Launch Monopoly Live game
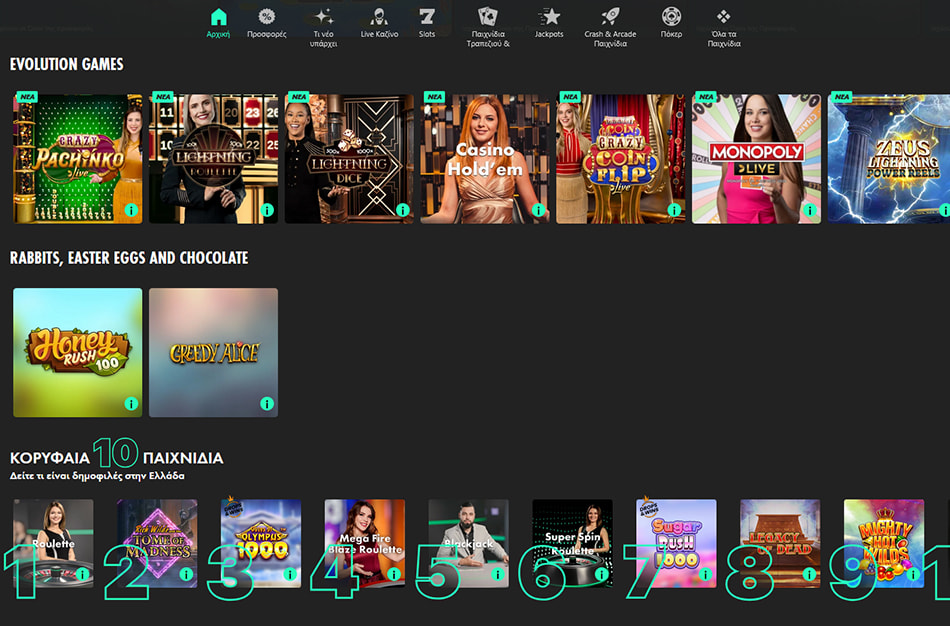 (756, 159)
